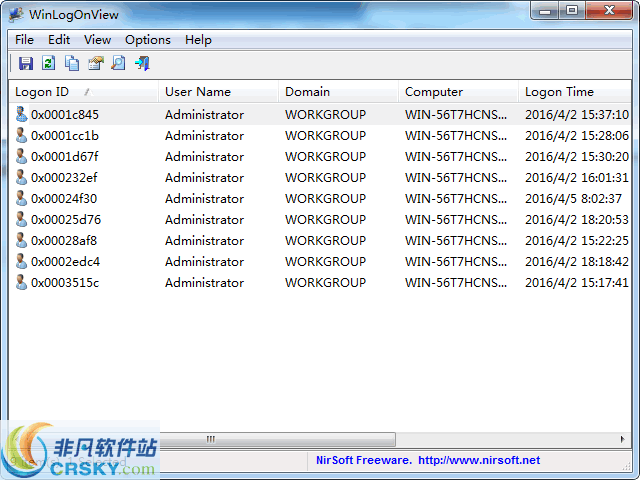Click user icon of row 0x0002edc4
This screenshot has height=480, width=640.
21,261
